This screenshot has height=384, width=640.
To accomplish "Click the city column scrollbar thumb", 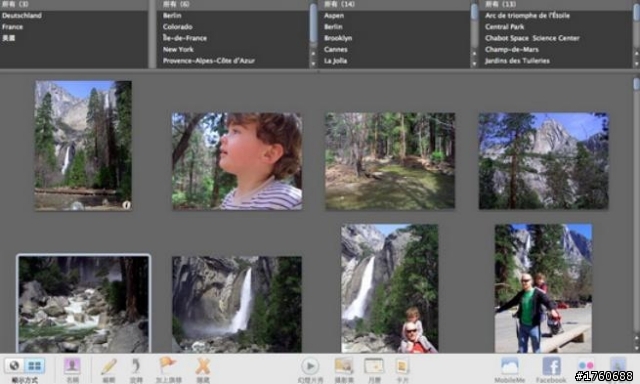I will 474,11.
